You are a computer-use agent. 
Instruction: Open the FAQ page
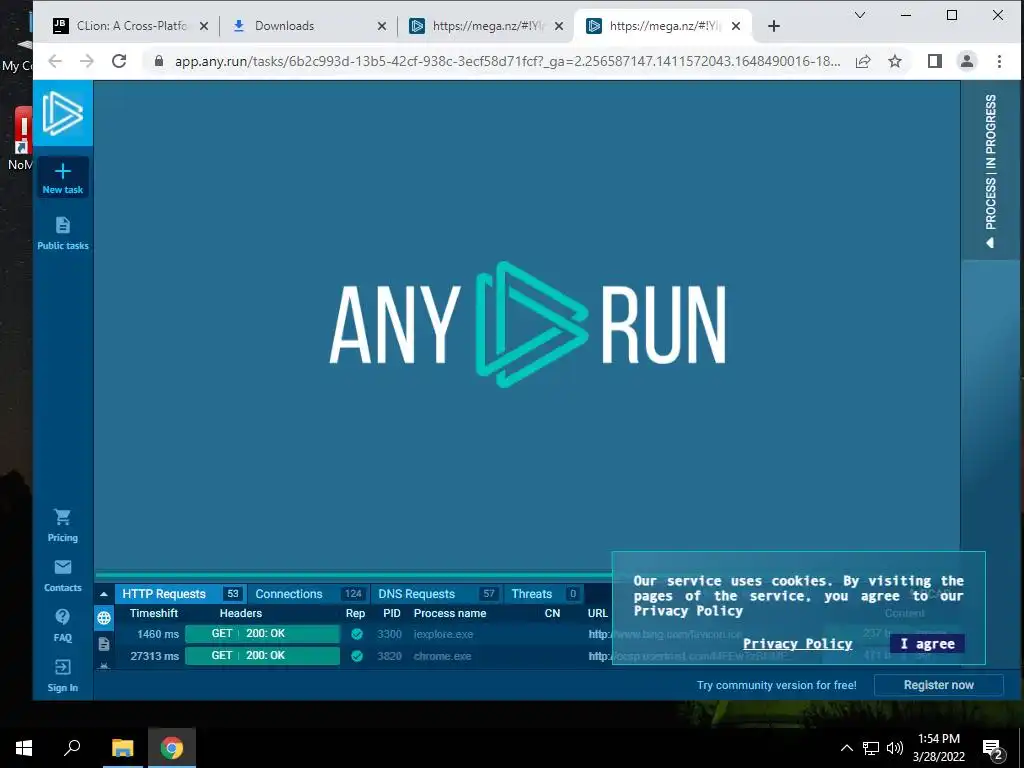[x=63, y=626]
